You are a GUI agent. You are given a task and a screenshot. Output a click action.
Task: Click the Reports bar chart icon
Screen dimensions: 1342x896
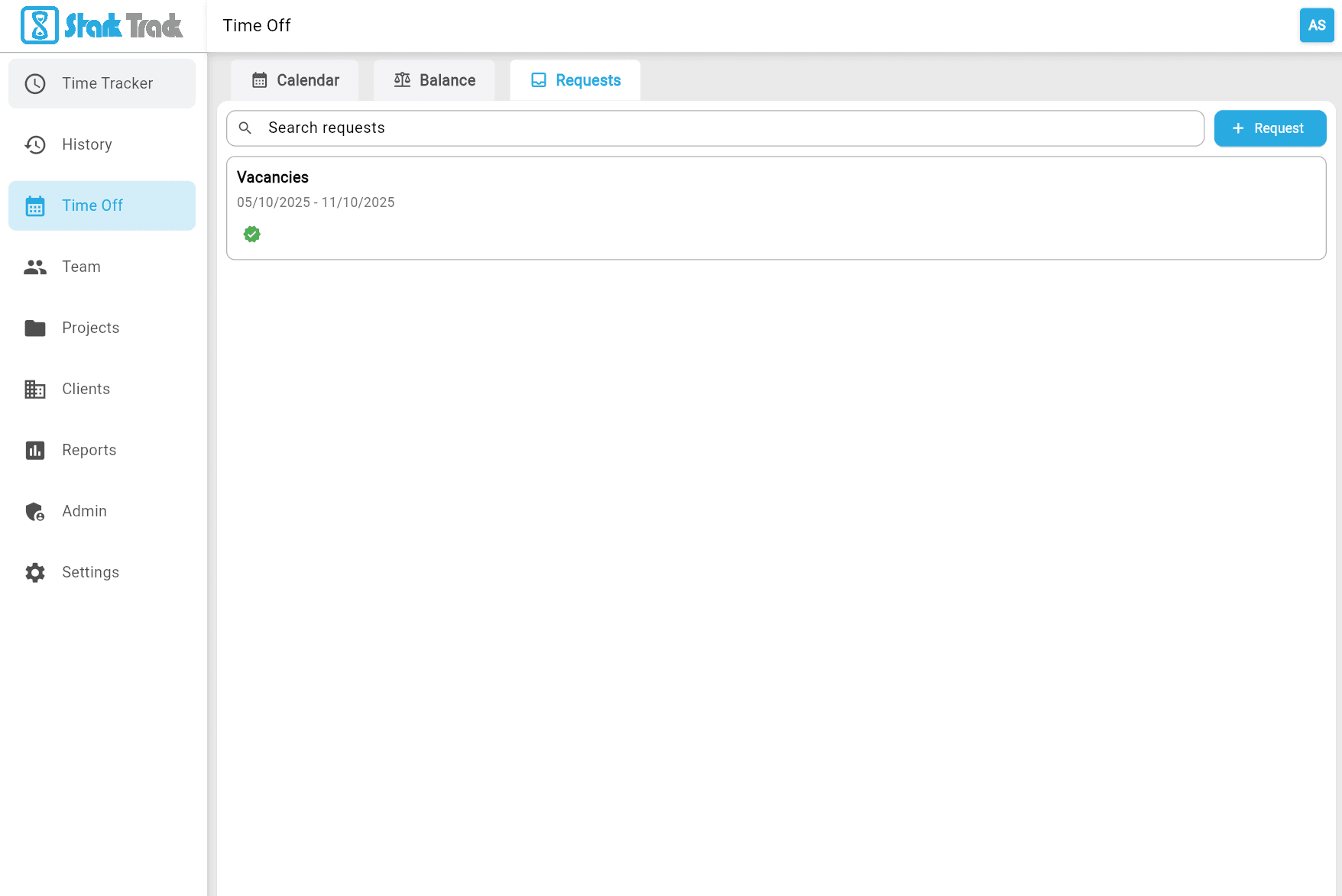click(x=35, y=450)
